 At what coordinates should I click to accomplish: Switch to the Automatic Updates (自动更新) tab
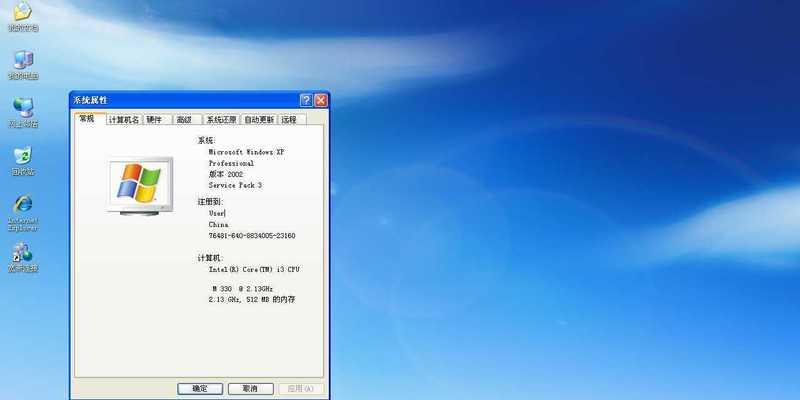tap(259, 120)
